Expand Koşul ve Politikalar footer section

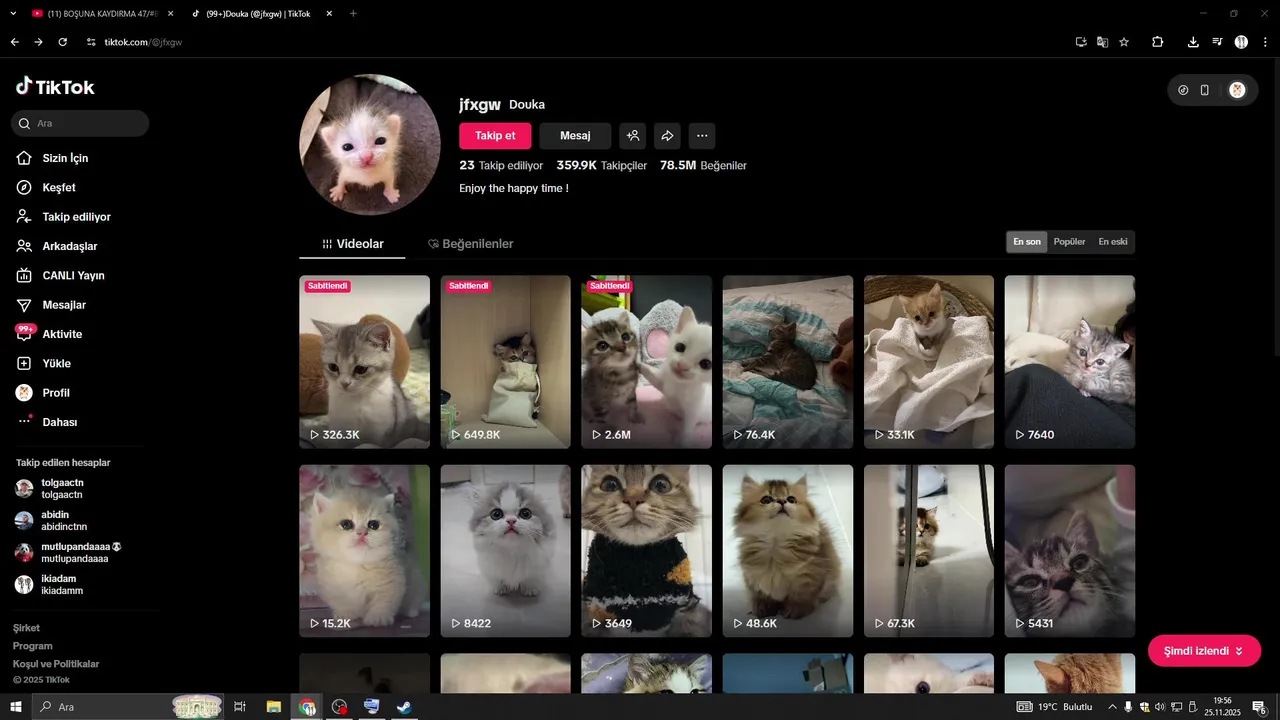pyautogui.click(x=56, y=664)
